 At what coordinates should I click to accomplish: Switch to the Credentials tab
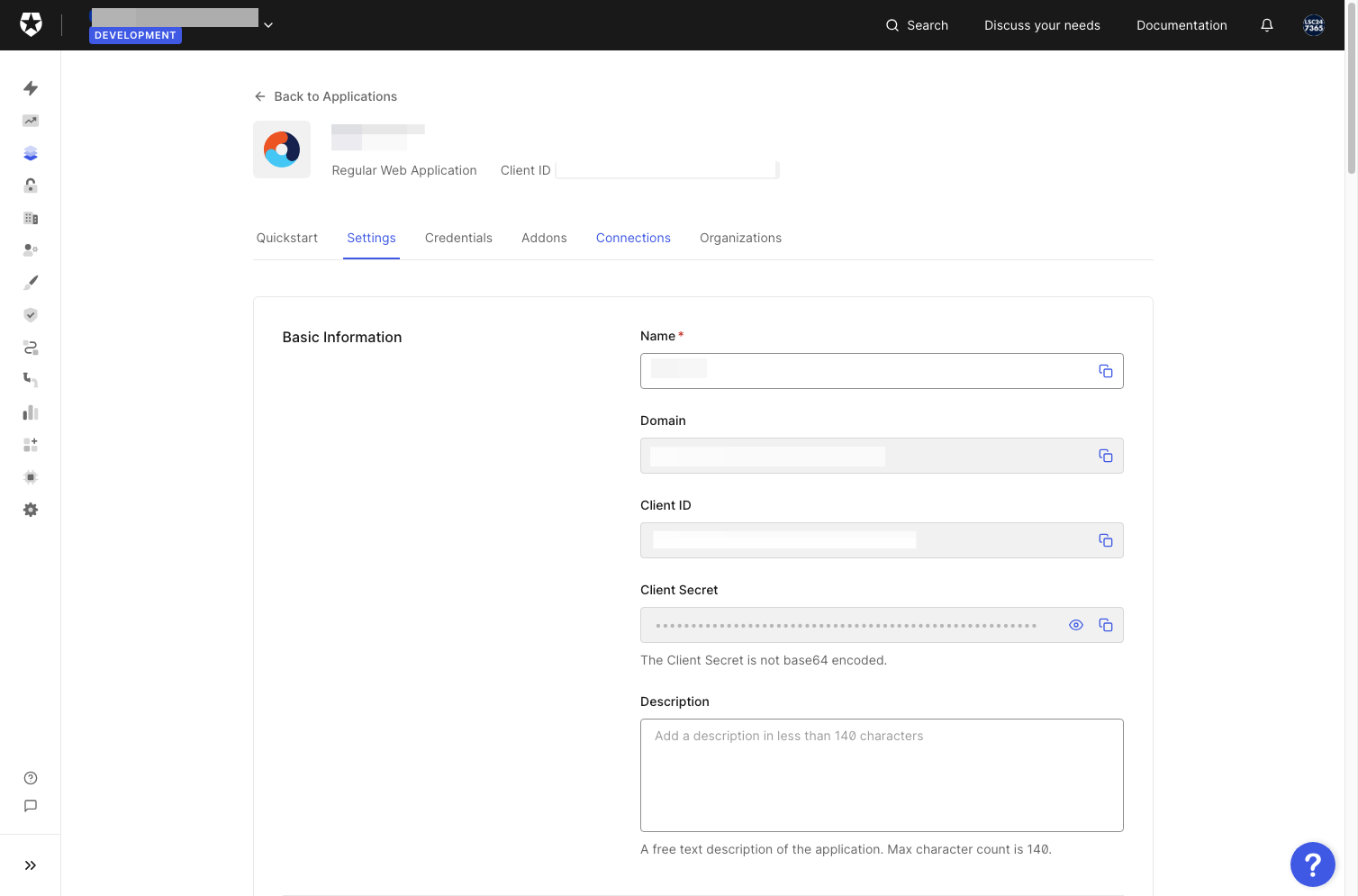tap(458, 238)
